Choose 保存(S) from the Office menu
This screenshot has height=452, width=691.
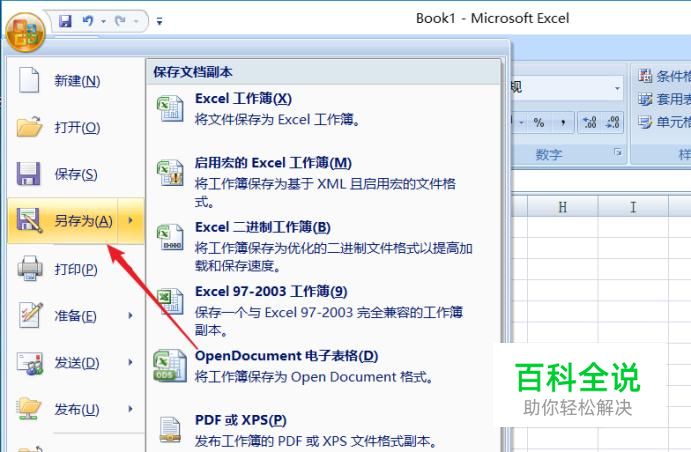coord(76,174)
